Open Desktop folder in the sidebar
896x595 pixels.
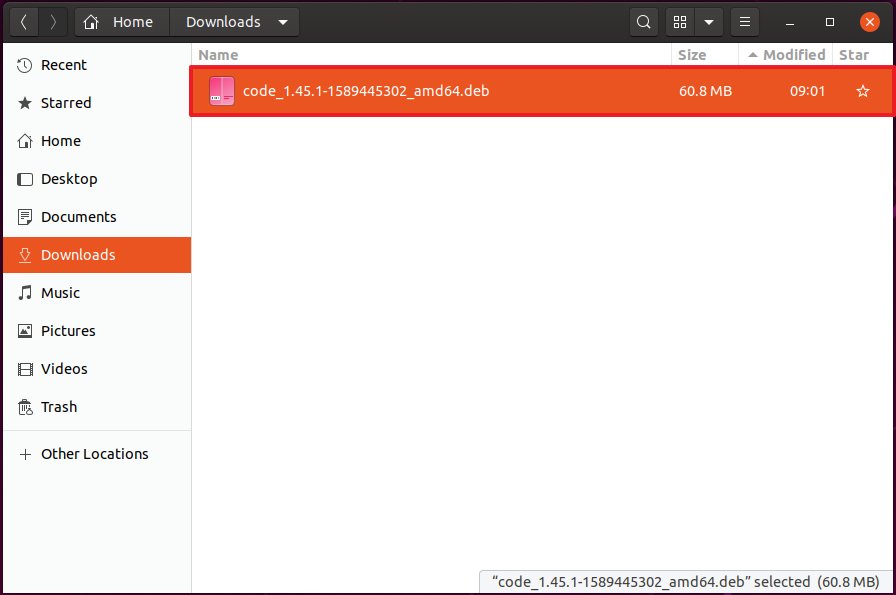[x=97, y=179]
